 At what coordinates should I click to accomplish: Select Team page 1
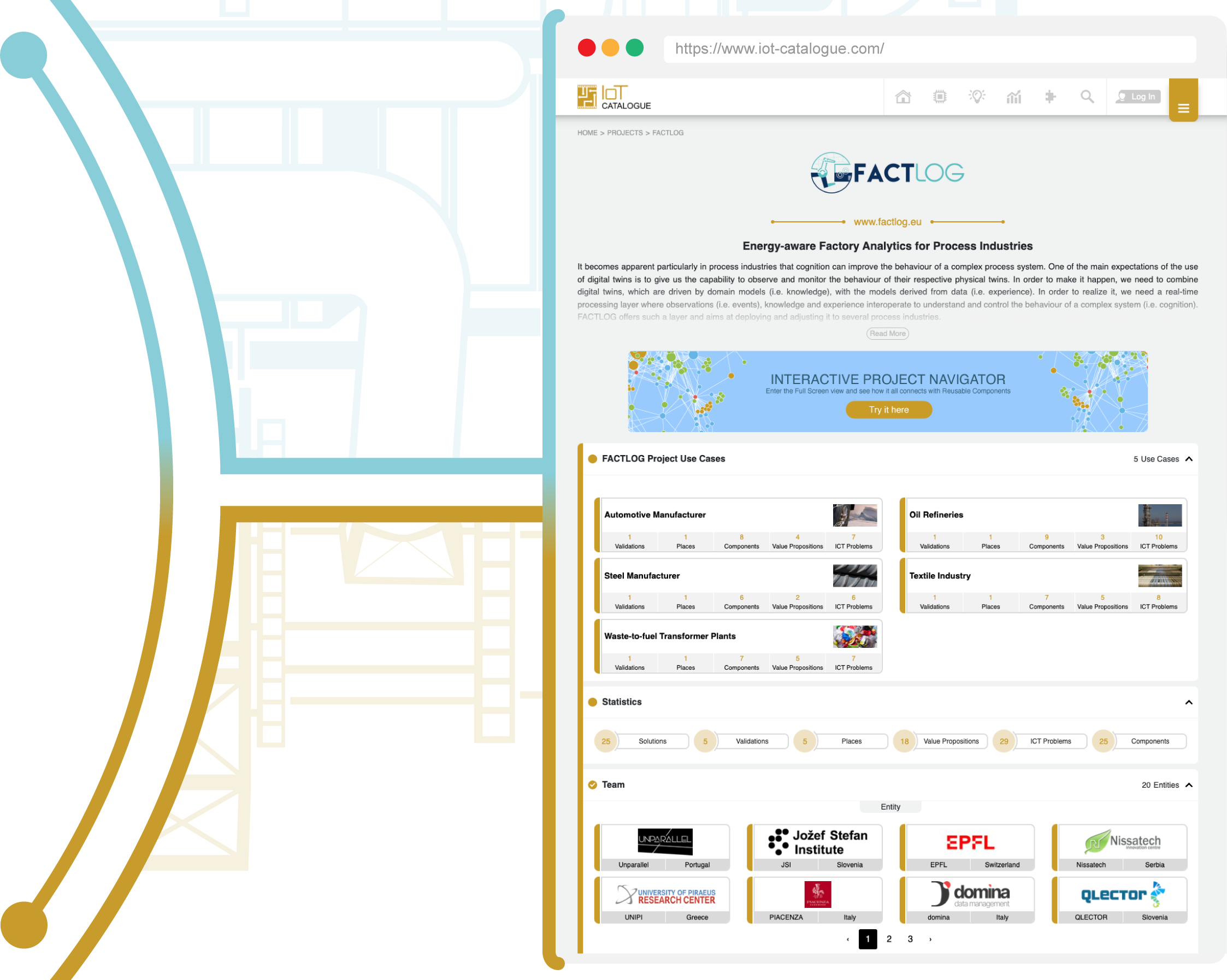tap(868, 939)
